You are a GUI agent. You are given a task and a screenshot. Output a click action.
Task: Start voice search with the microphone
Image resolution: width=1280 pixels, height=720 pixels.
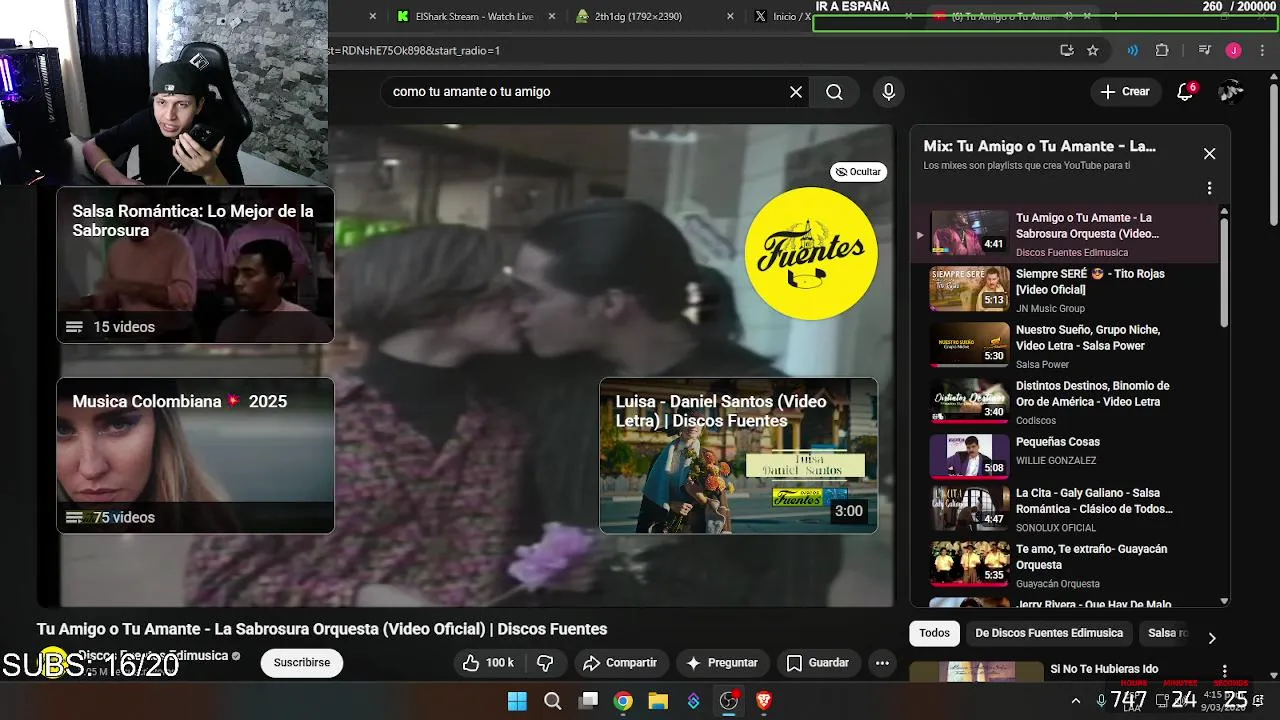[x=888, y=92]
